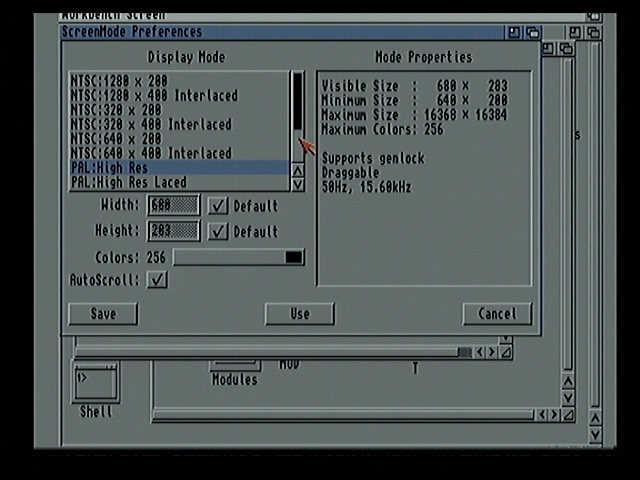
Task: Click Workbench window zoom gadget
Action: [575, 32]
